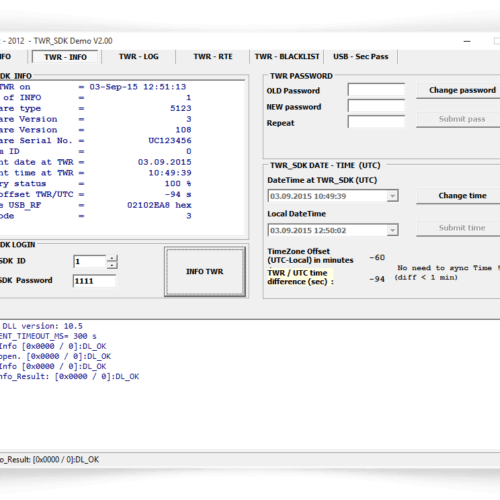Minimize the TWR_SDK Demo window
The height and width of the screenshot is (500, 500).
pyautogui.click(x=467, y=41)
